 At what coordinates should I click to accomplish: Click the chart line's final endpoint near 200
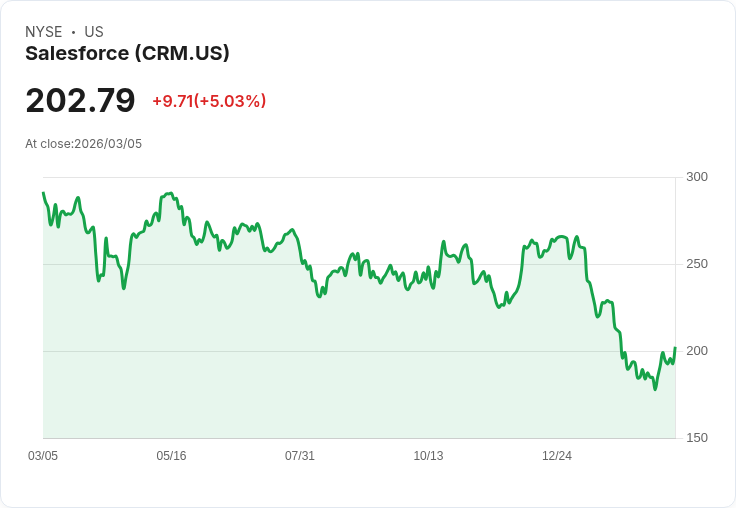pyautogui.click(x=675, y=348)
